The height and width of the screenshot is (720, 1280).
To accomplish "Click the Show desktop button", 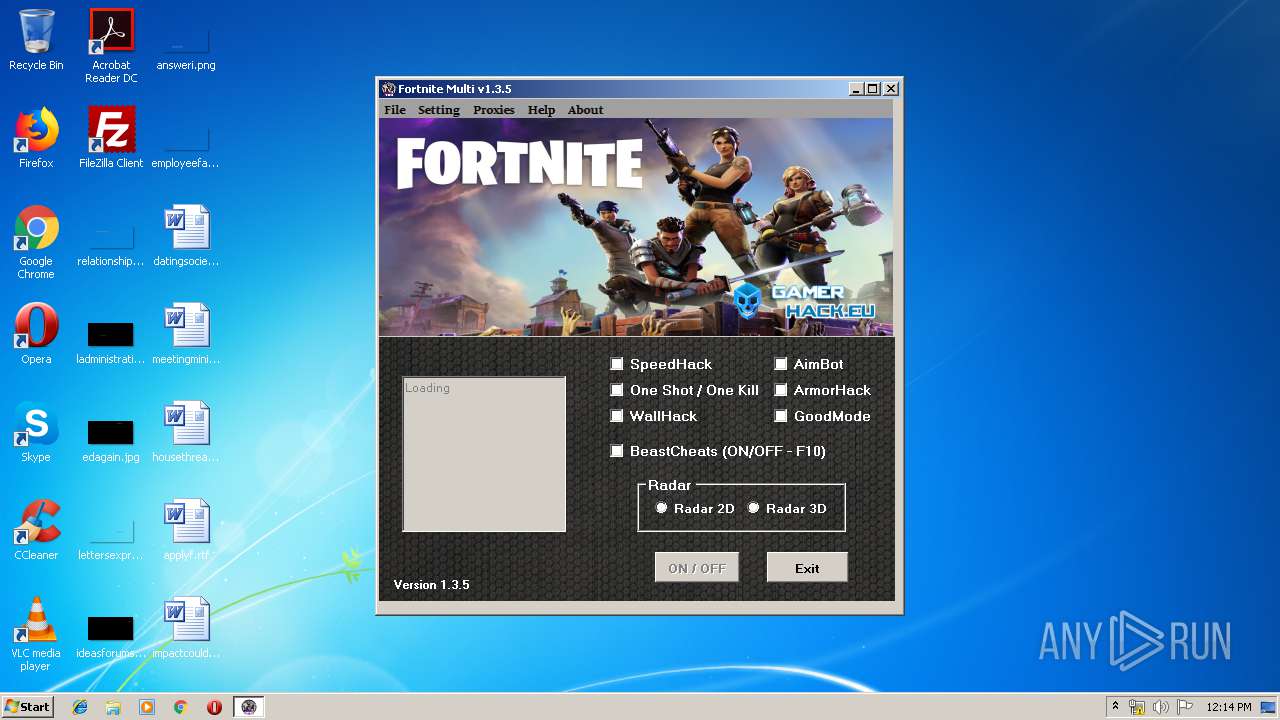I will 1270,707.
